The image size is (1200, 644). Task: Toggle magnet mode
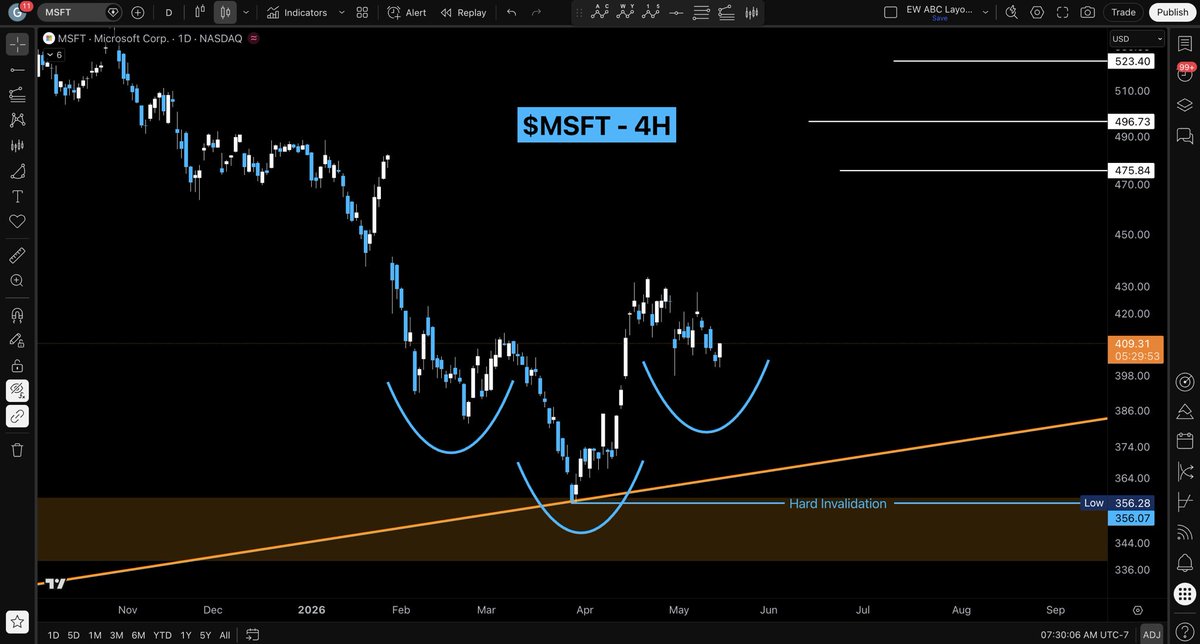point(17,315)
